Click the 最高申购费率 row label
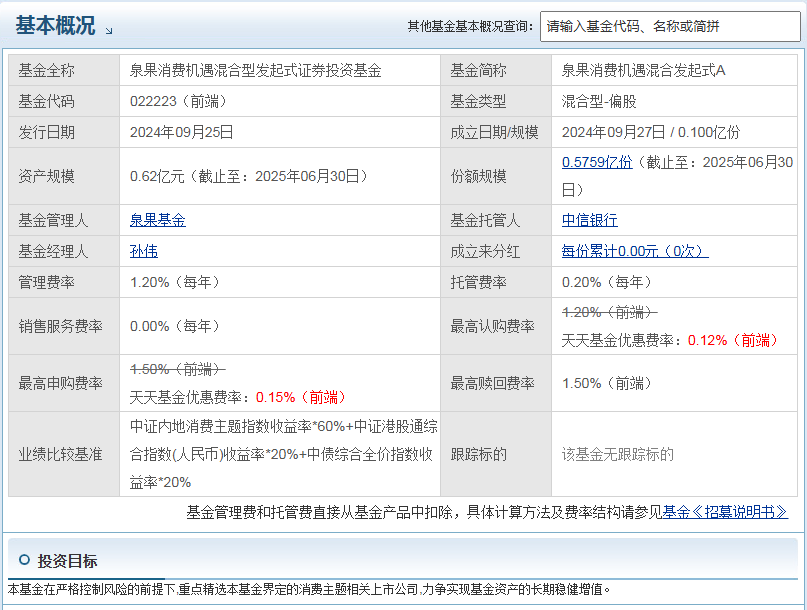Image resolution: width=807 pixels, height=610 pixels. pyautogui.click(x=60, y=384)
